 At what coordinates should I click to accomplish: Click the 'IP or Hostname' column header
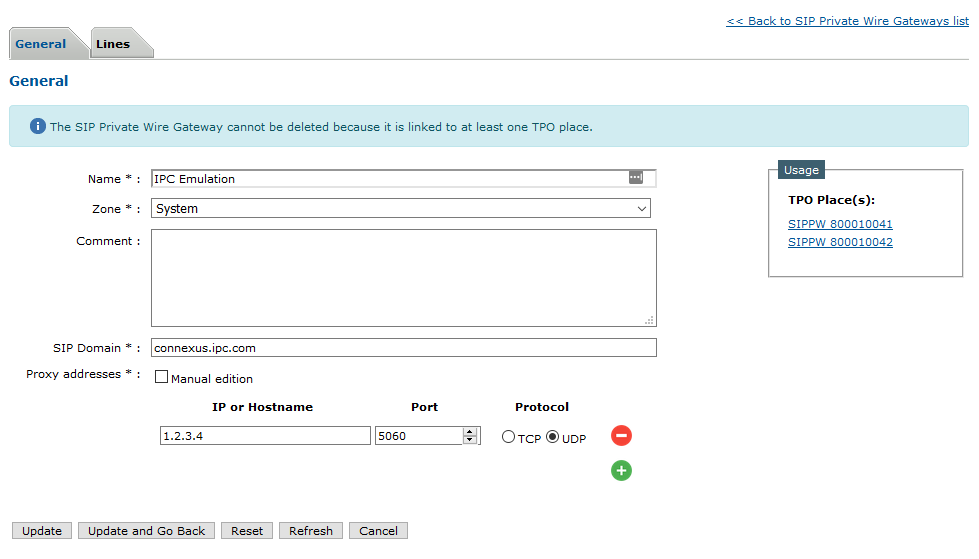coord(262,407)
